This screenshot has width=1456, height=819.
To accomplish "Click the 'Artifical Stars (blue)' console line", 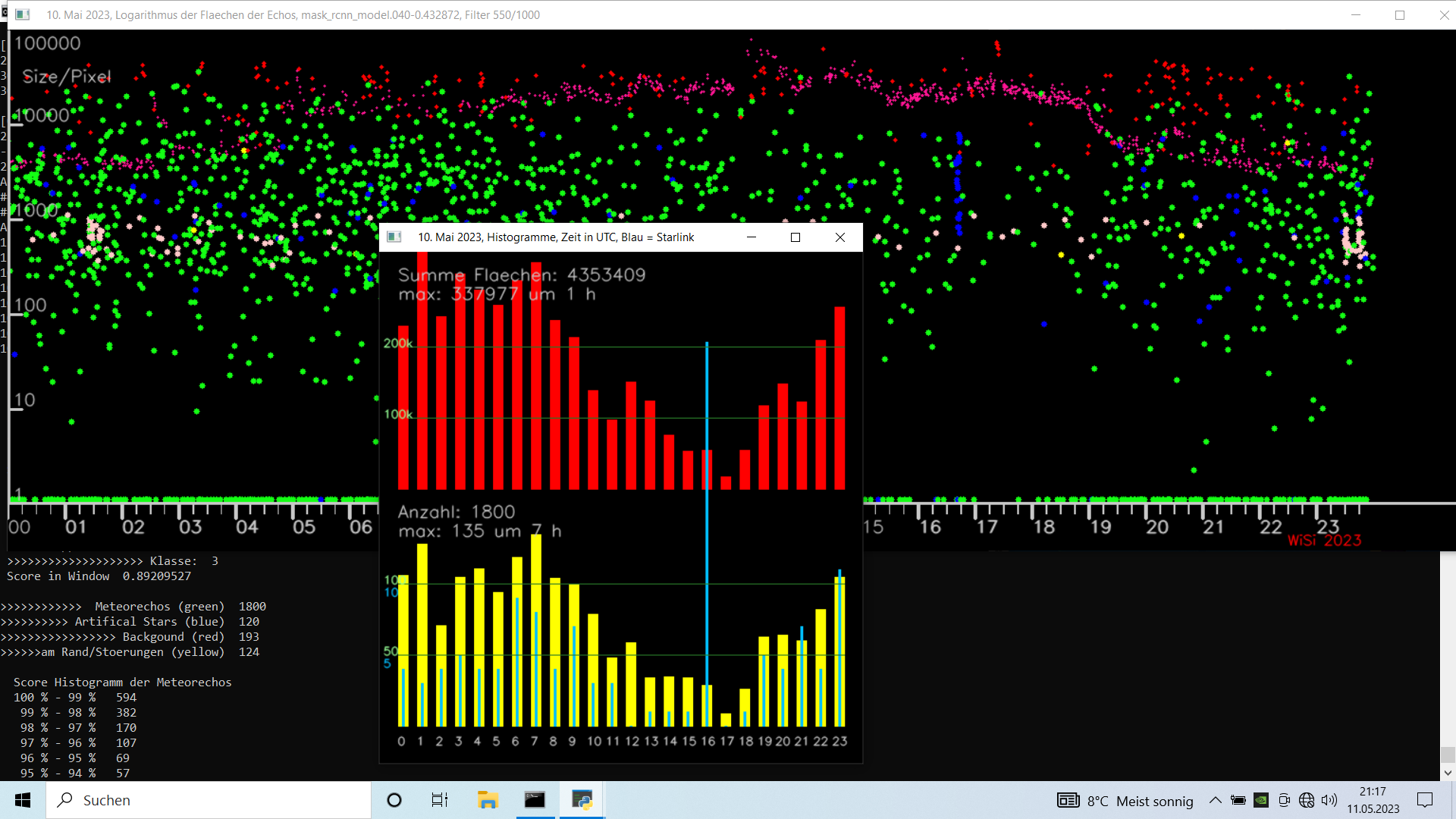I will tap(130, 622).
